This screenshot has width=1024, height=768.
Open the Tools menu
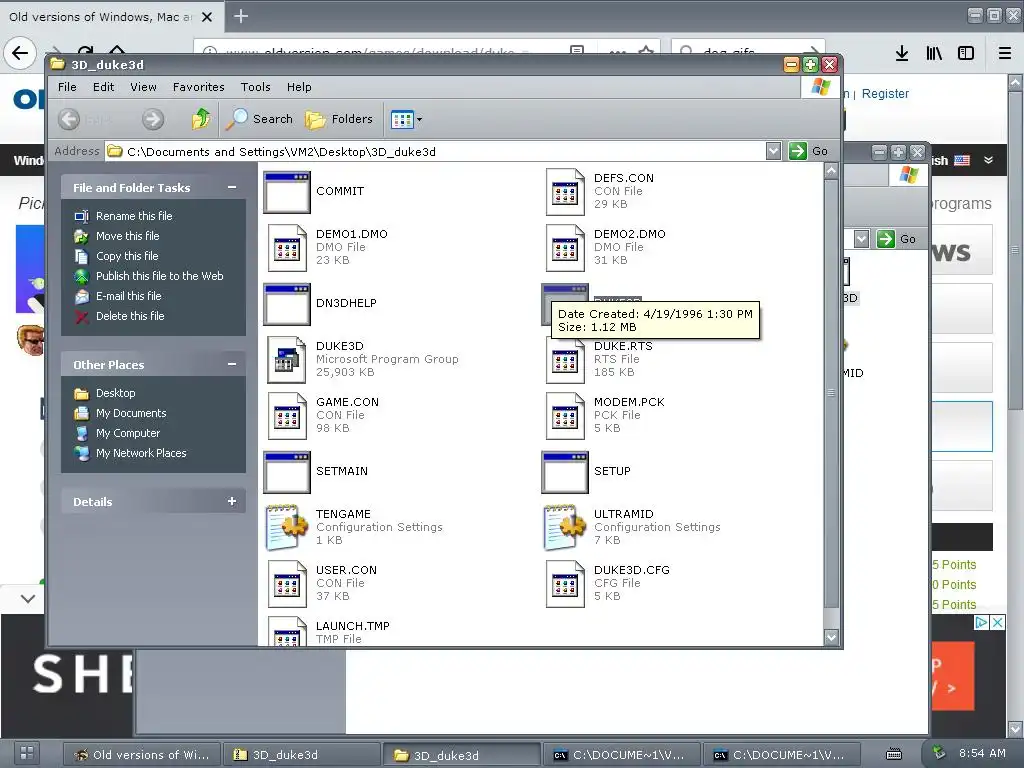pos(255,87)
